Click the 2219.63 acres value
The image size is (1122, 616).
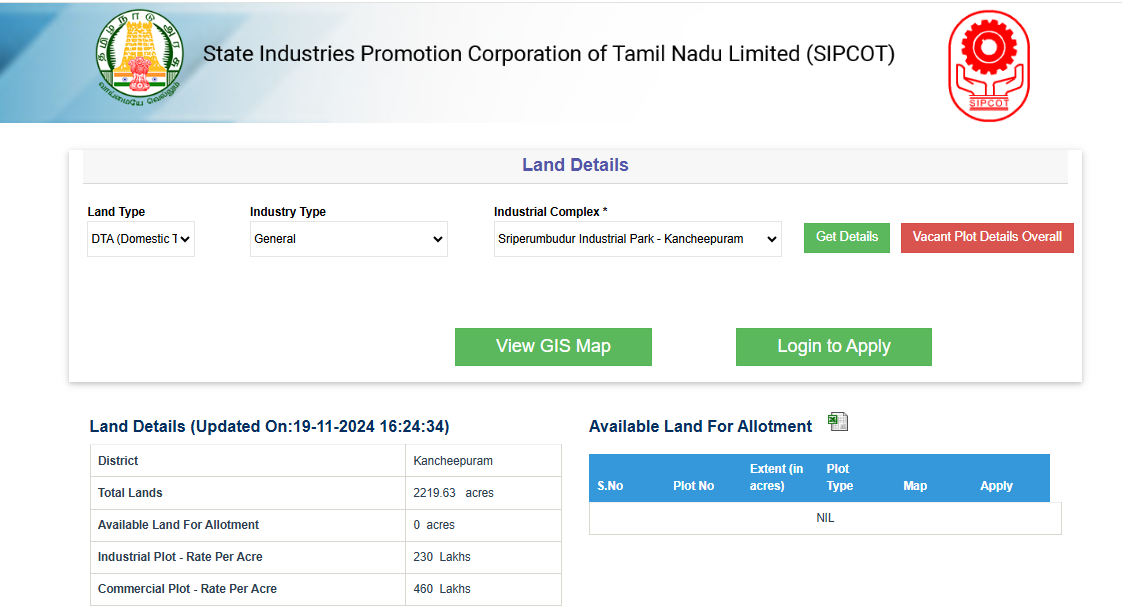(453, 493)
